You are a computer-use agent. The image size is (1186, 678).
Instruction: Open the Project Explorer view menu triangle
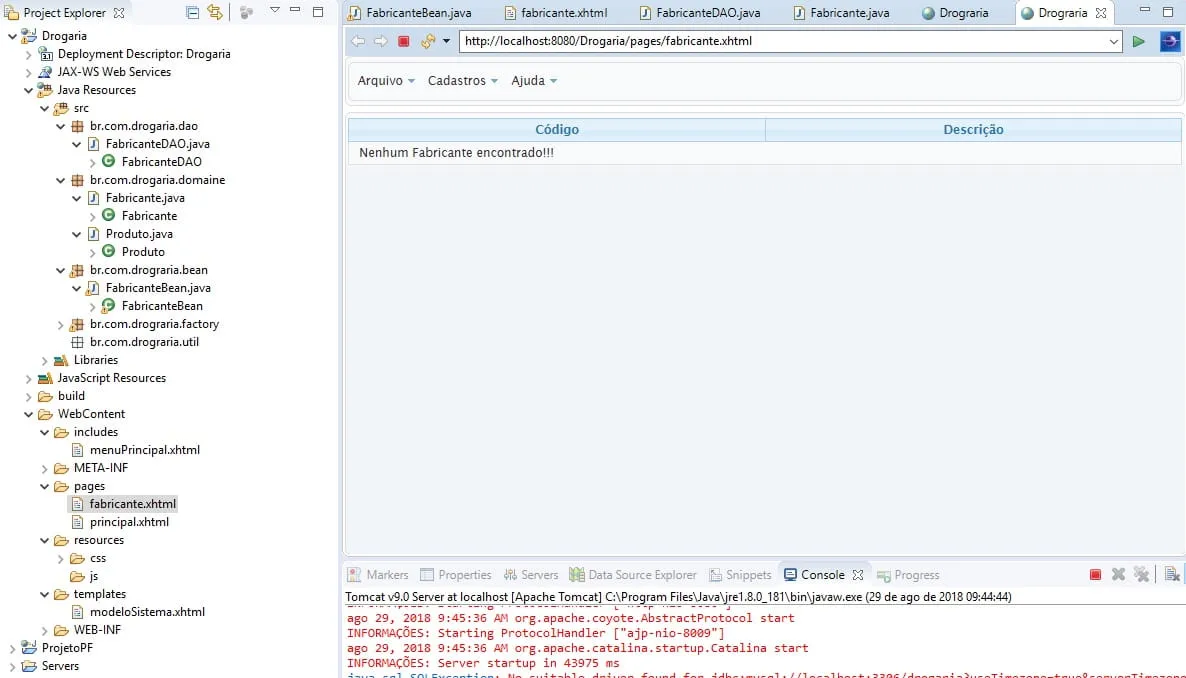(275, 11)
